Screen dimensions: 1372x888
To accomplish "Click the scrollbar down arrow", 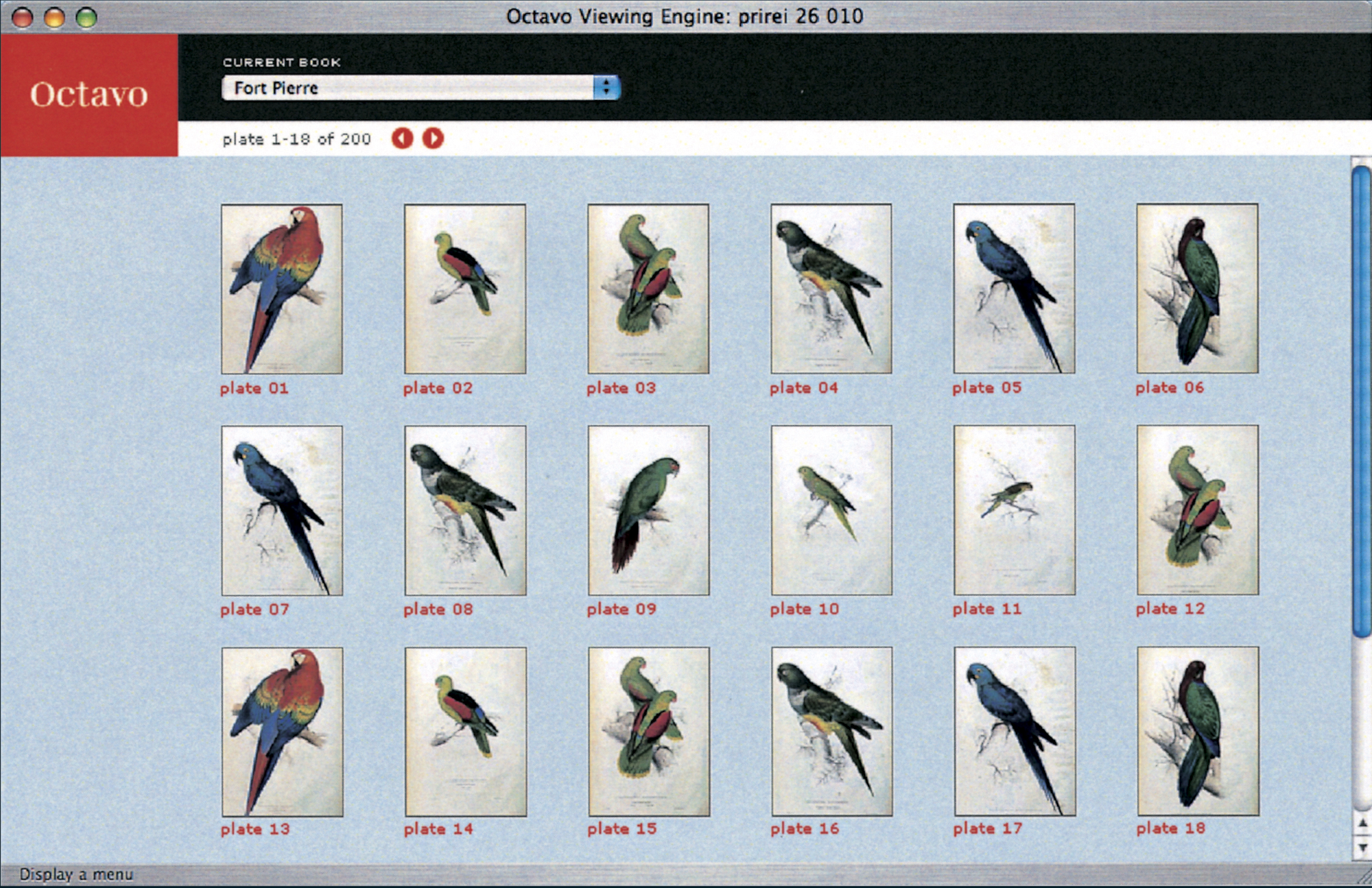I will point(1362,848).
